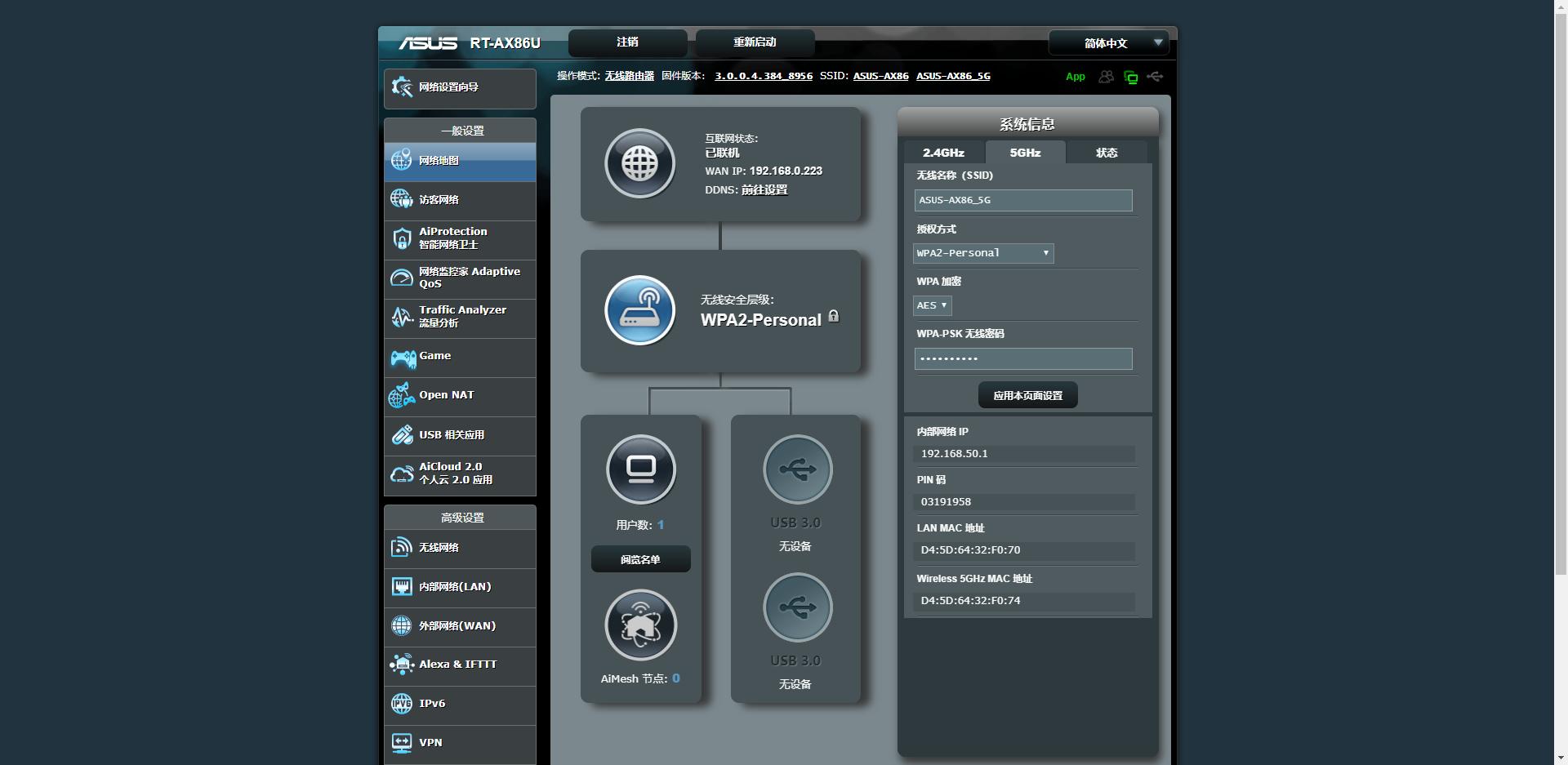Open the client computer icon
This screenshot has height=765, width=1568.
tap(640, 469)
